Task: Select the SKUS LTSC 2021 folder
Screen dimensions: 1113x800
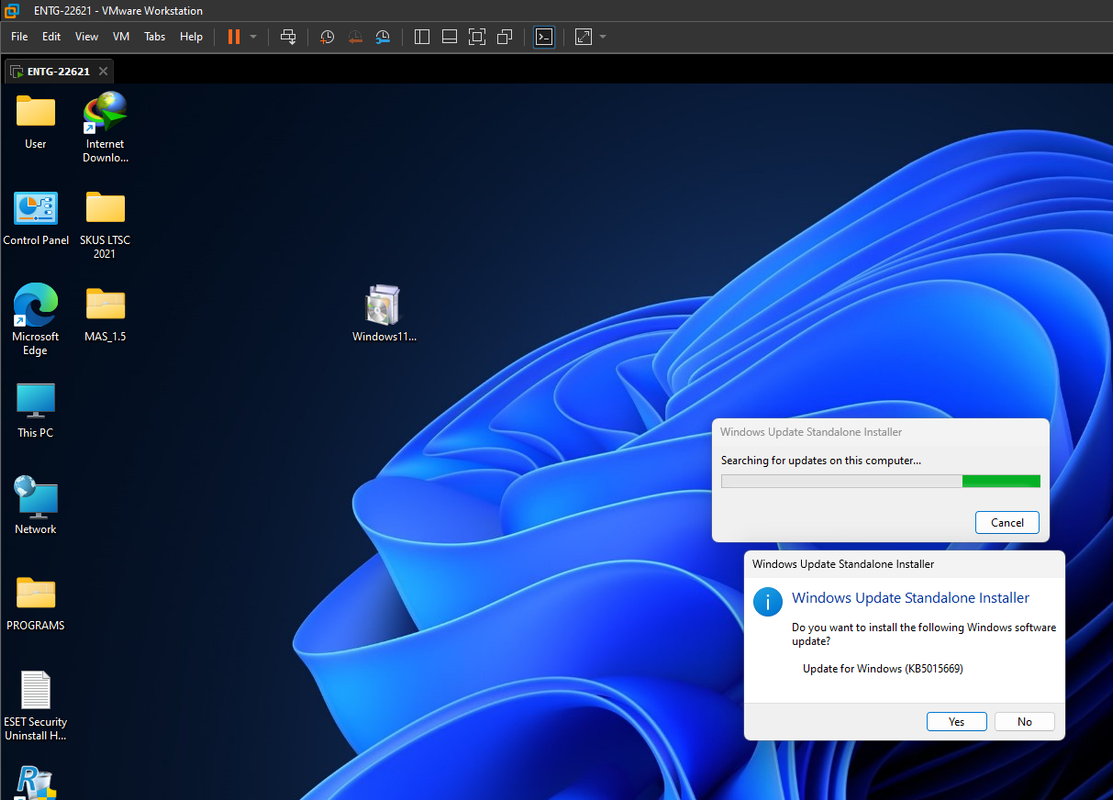Action: [105, 224]
